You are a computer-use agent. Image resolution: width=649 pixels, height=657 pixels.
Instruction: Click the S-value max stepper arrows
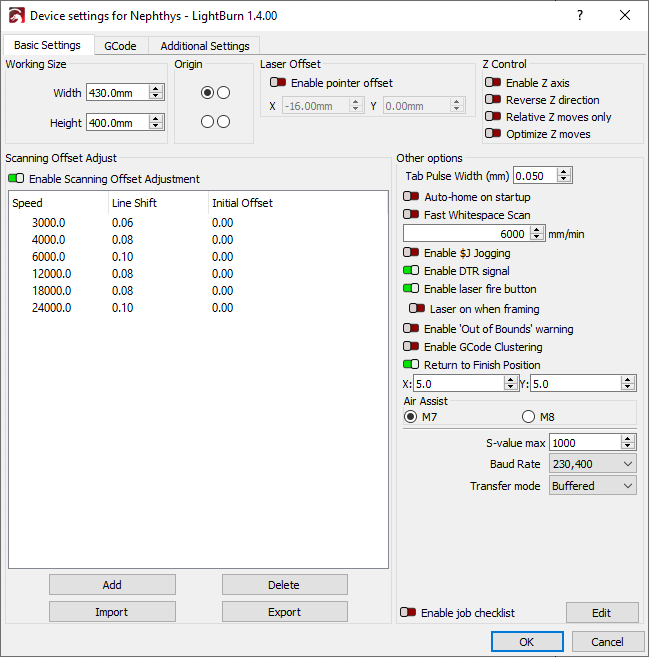(x=627, y=442)
